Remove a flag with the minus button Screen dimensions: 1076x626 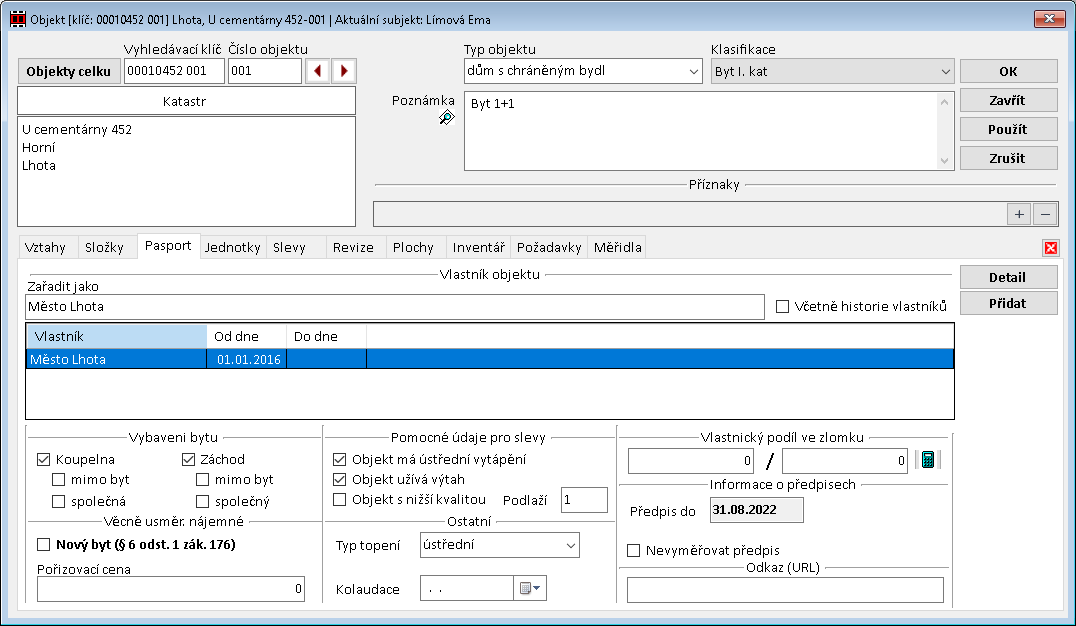click(x=1043, y=214)
